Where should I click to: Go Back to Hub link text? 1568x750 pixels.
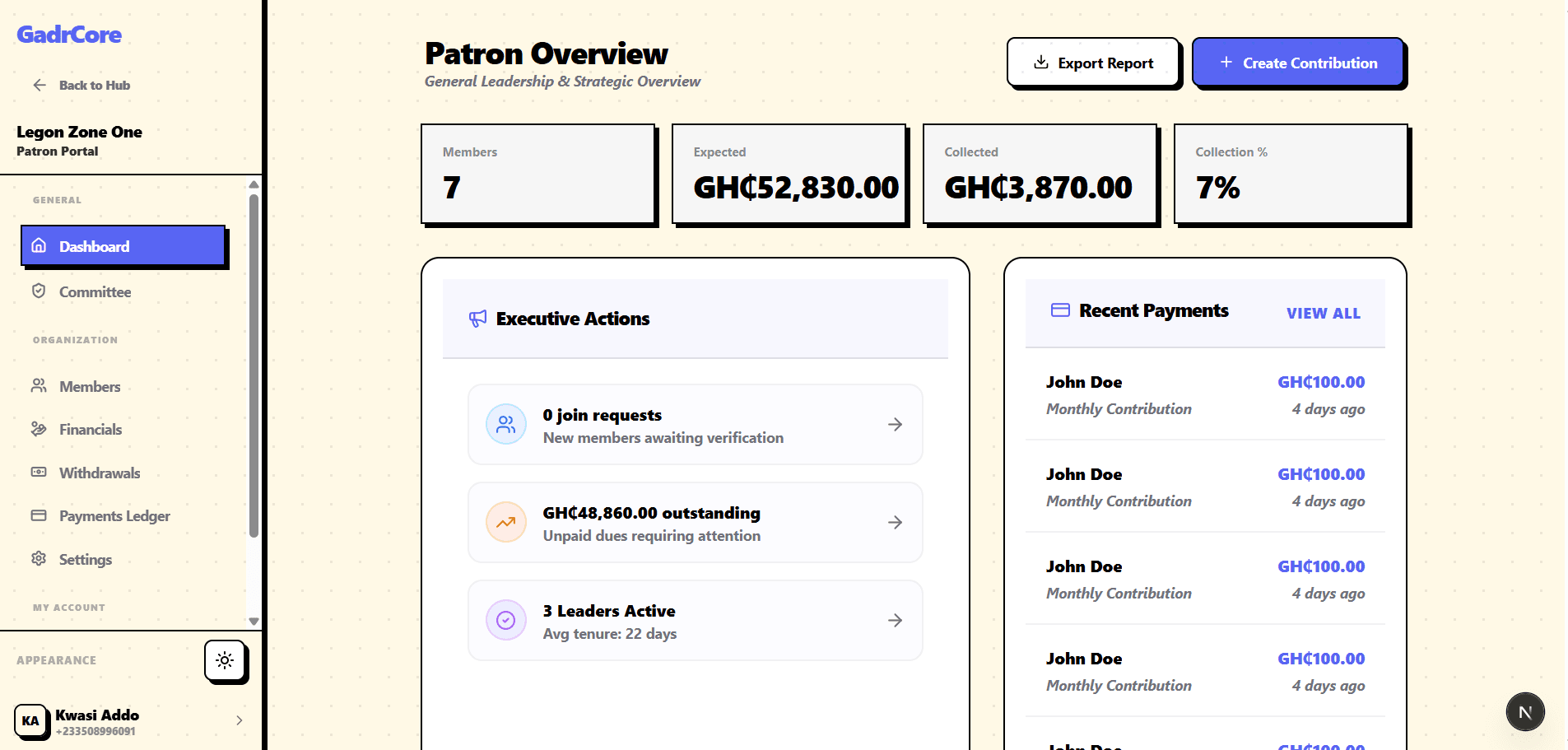point(95,85)
